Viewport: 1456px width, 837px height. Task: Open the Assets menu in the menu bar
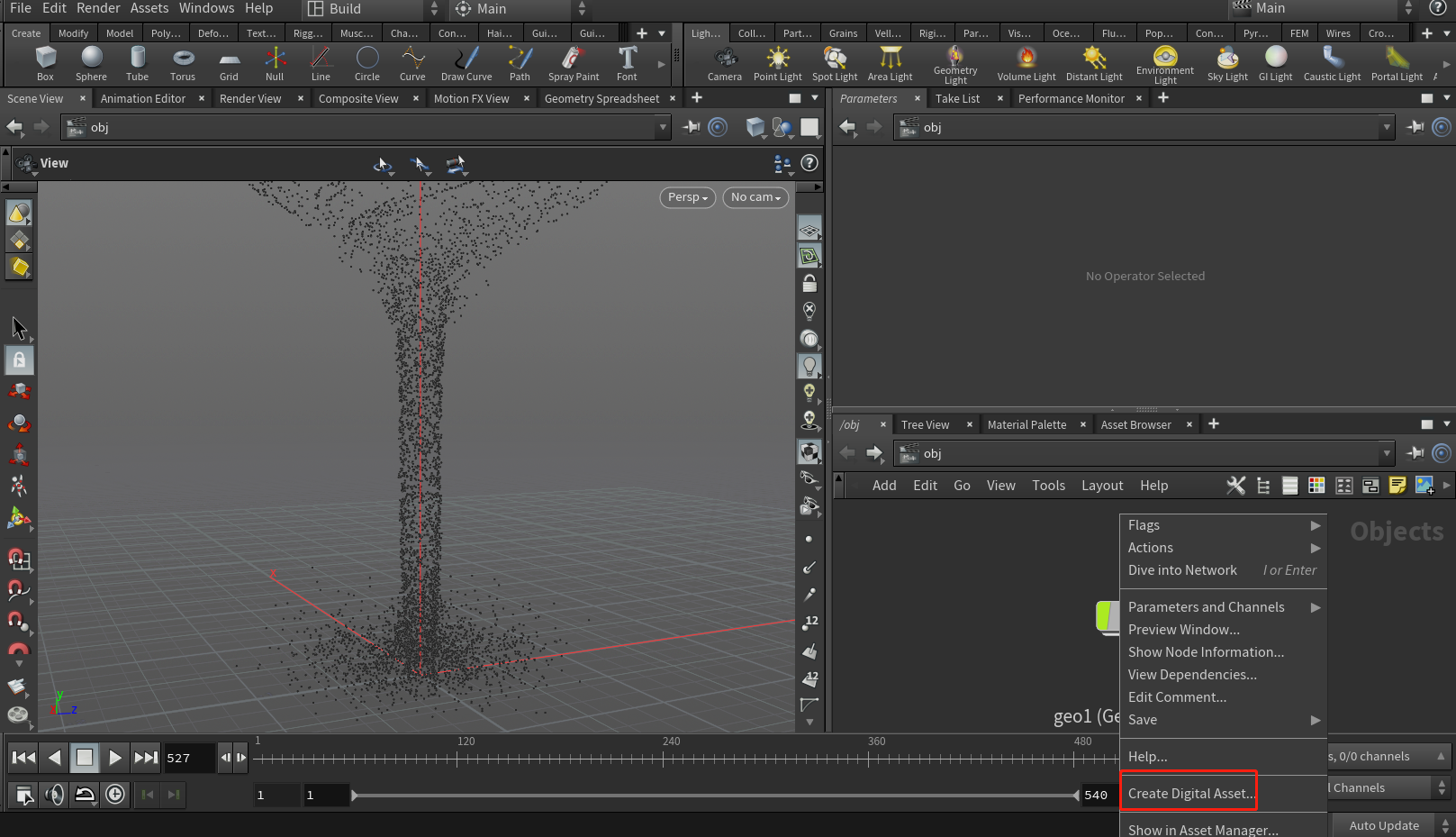(x=149, y=8)
